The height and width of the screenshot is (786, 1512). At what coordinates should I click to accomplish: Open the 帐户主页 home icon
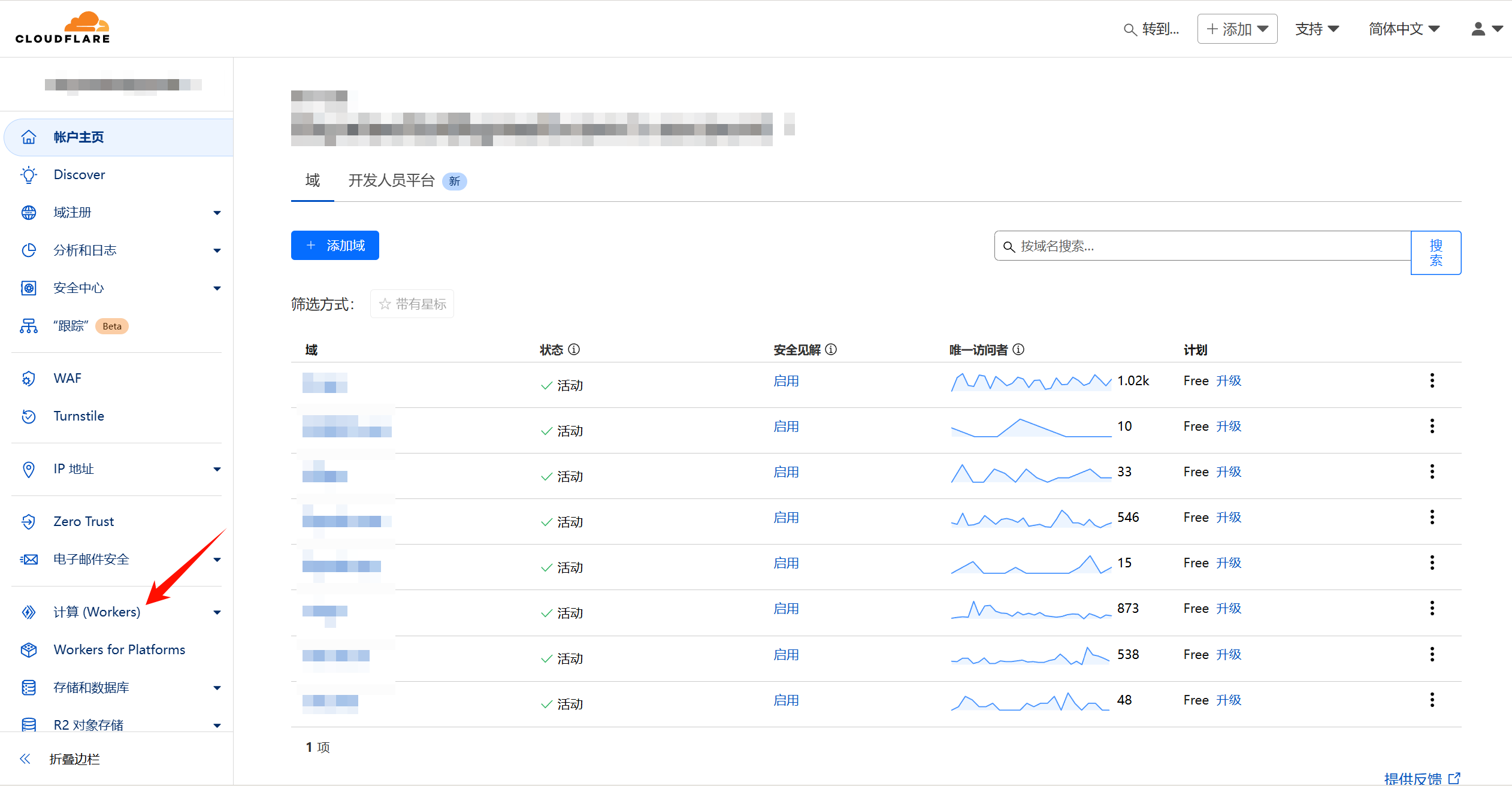29,137
